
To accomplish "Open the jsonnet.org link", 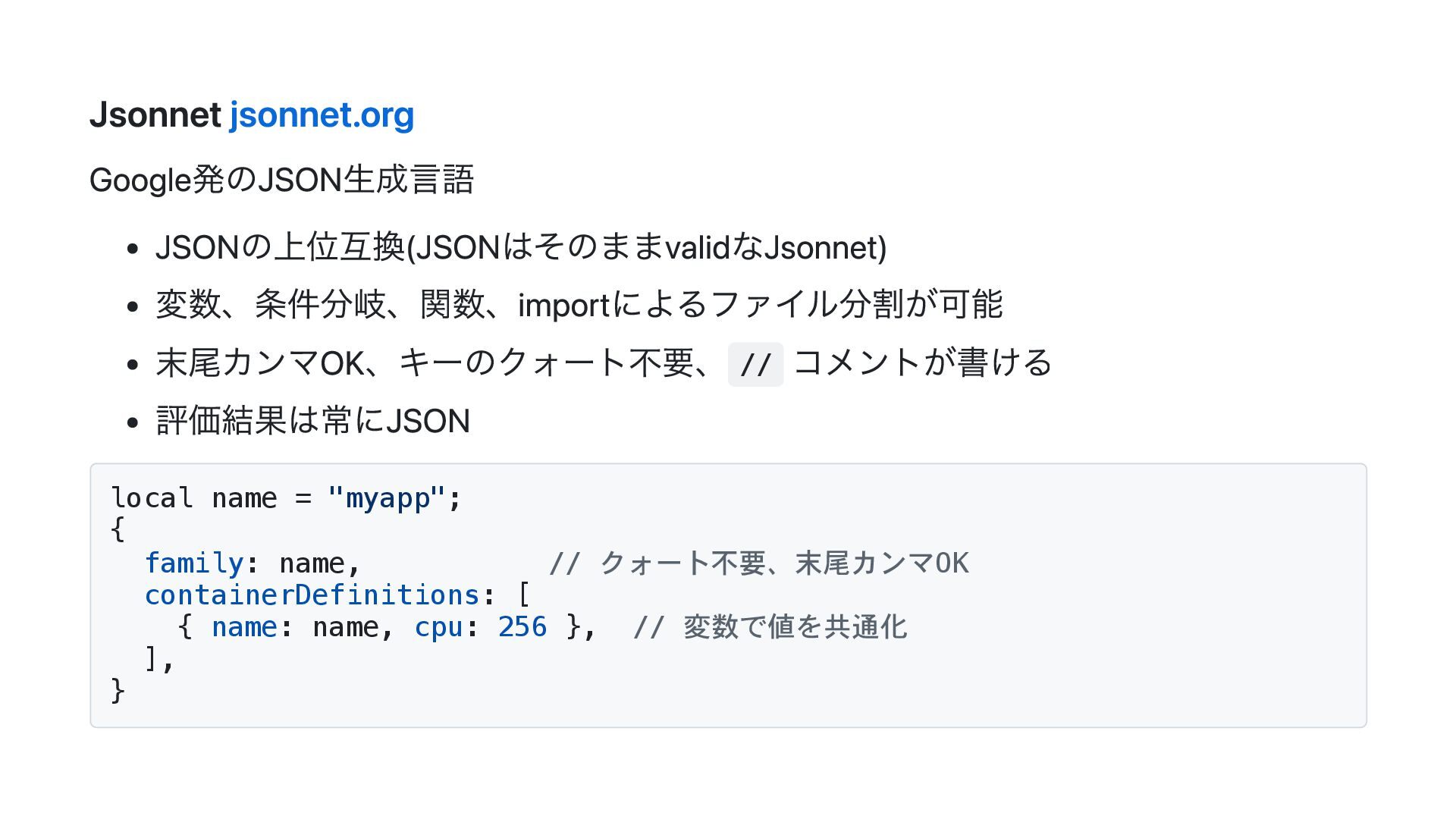I will coord(322,115).
